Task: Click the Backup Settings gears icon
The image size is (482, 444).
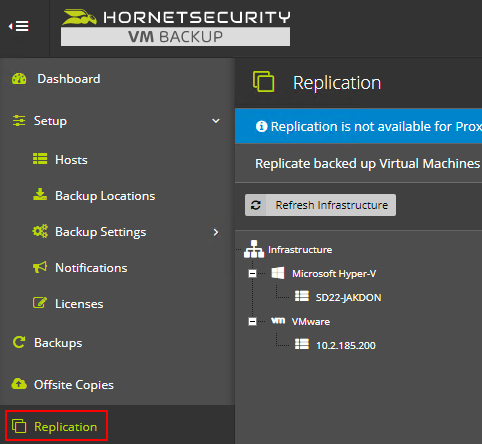Action: pos(40,231)
